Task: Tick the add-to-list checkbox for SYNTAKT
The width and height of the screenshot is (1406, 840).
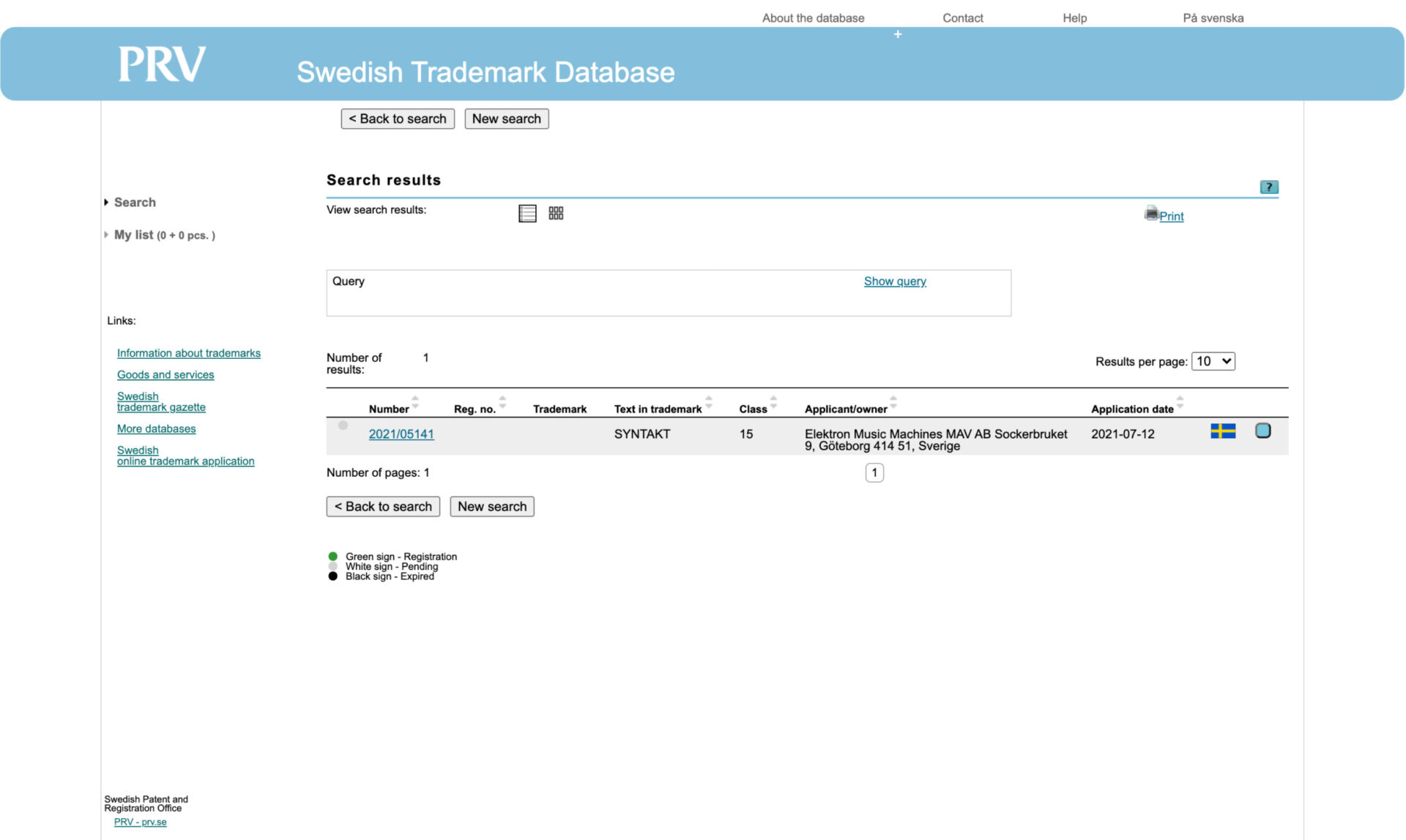Action: click(1263, 431)
